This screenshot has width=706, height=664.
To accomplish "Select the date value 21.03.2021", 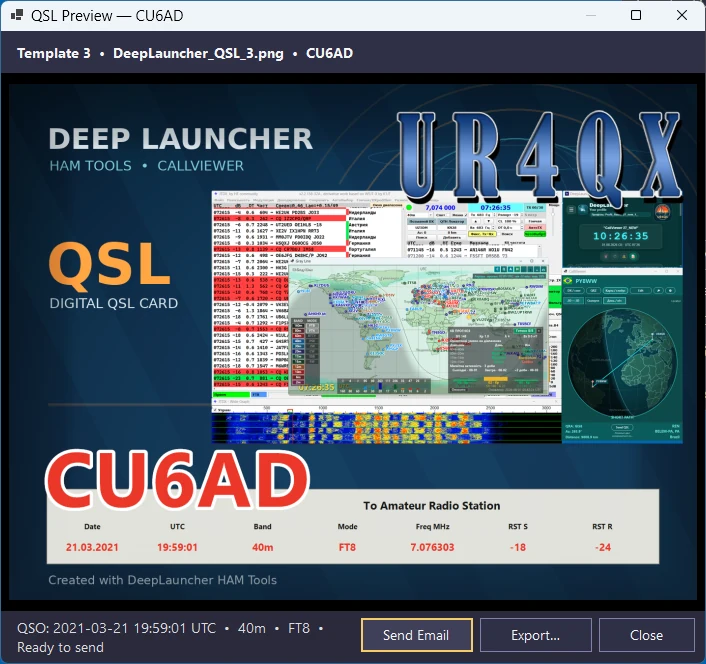I will tap(92, 547).
